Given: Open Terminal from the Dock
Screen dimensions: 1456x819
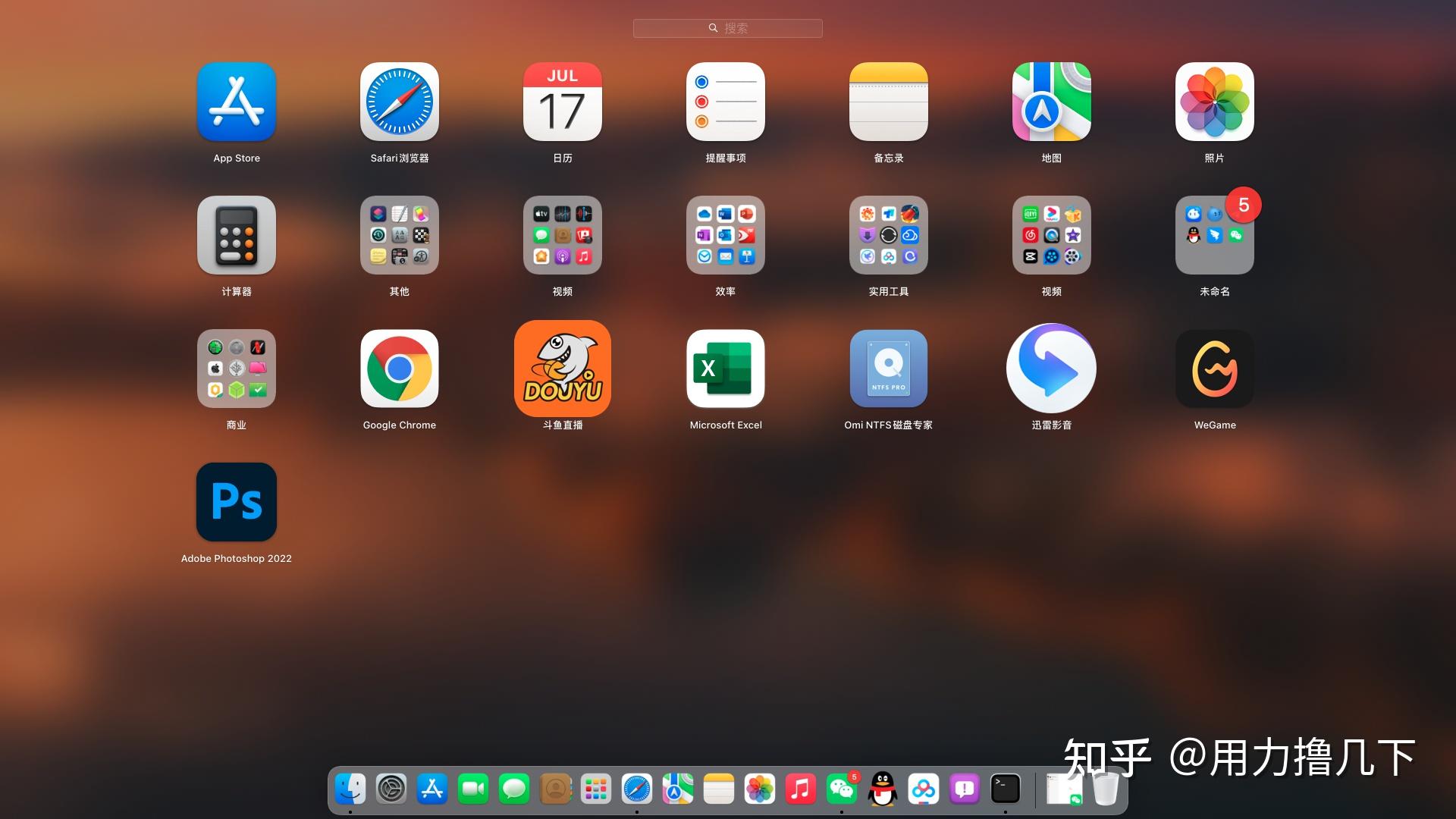Looking at the screenshot, I should pos(1005,789).
